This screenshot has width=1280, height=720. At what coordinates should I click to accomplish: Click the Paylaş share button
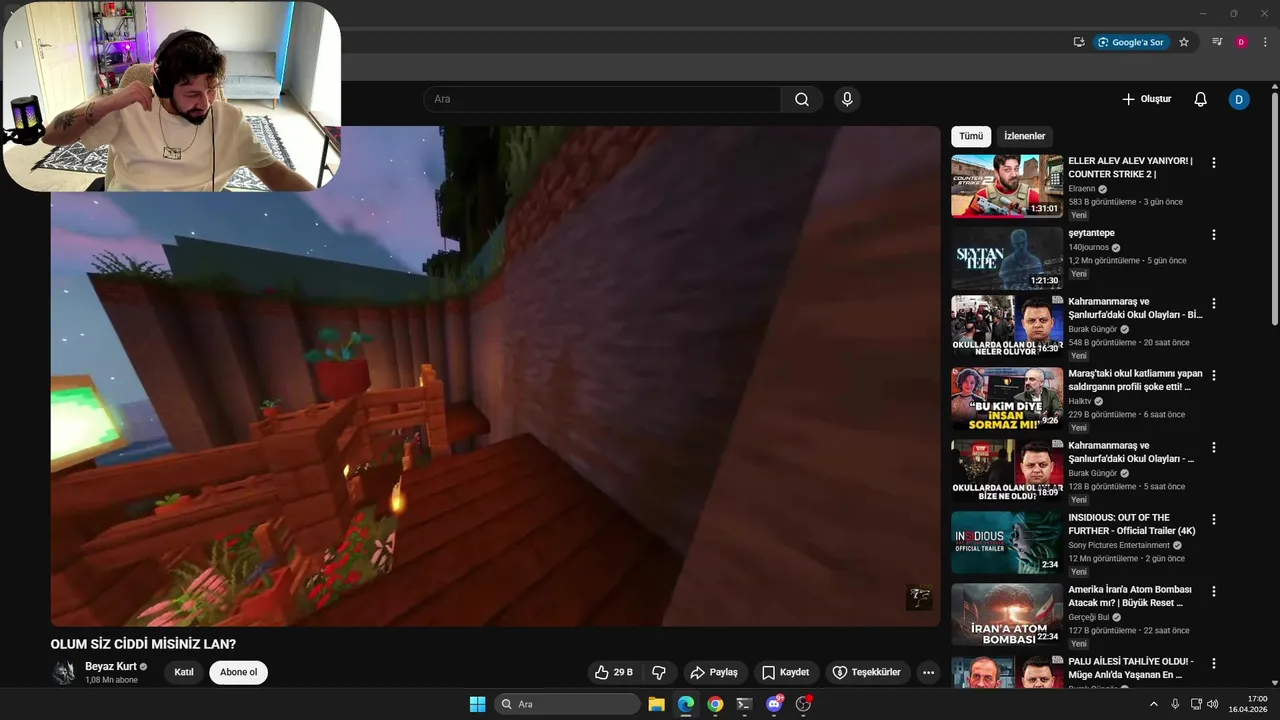(x=714, y=672)
